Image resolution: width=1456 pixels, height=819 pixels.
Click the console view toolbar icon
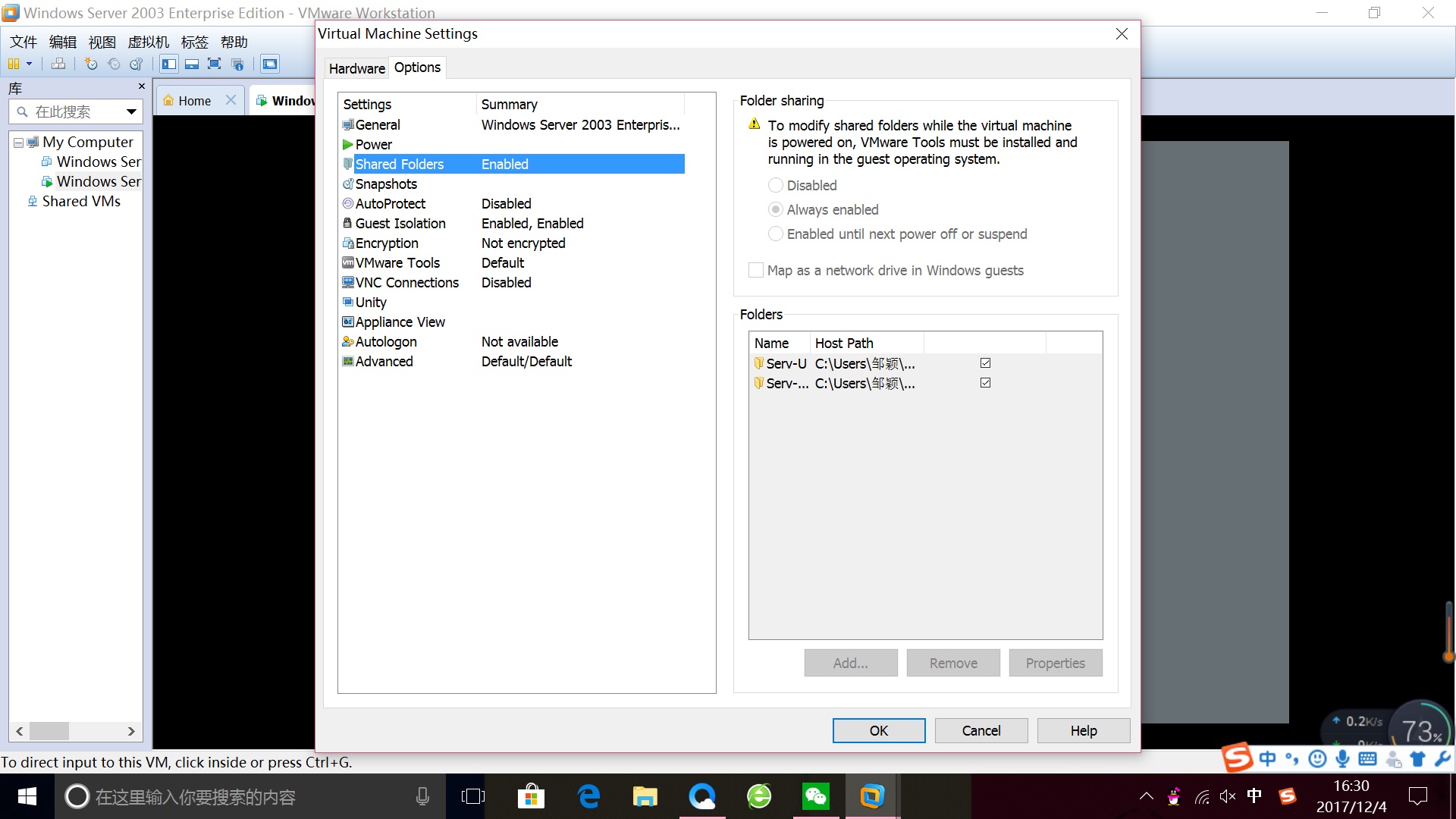[270, 64]
